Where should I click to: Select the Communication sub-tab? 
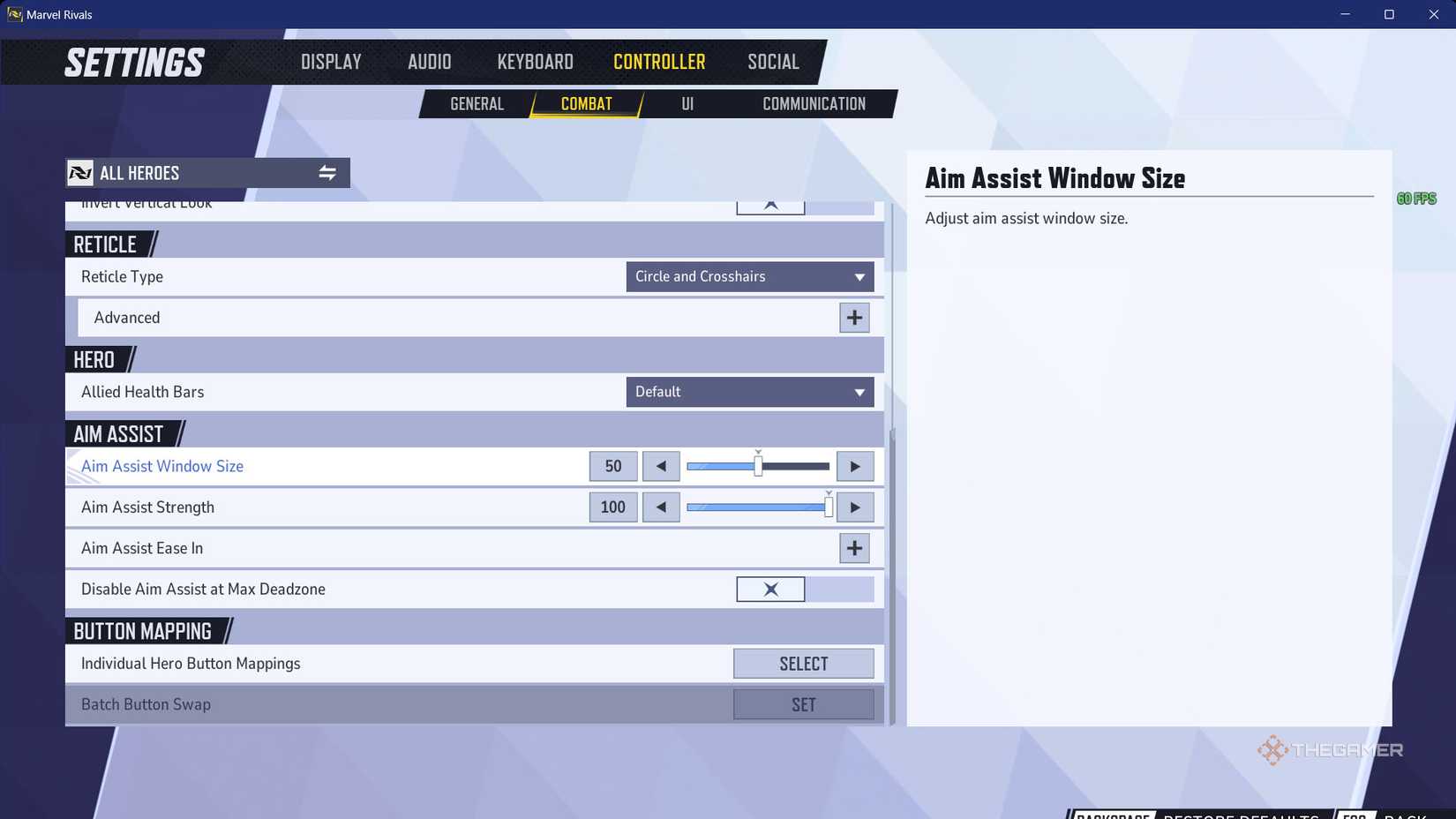click(814, 103)
